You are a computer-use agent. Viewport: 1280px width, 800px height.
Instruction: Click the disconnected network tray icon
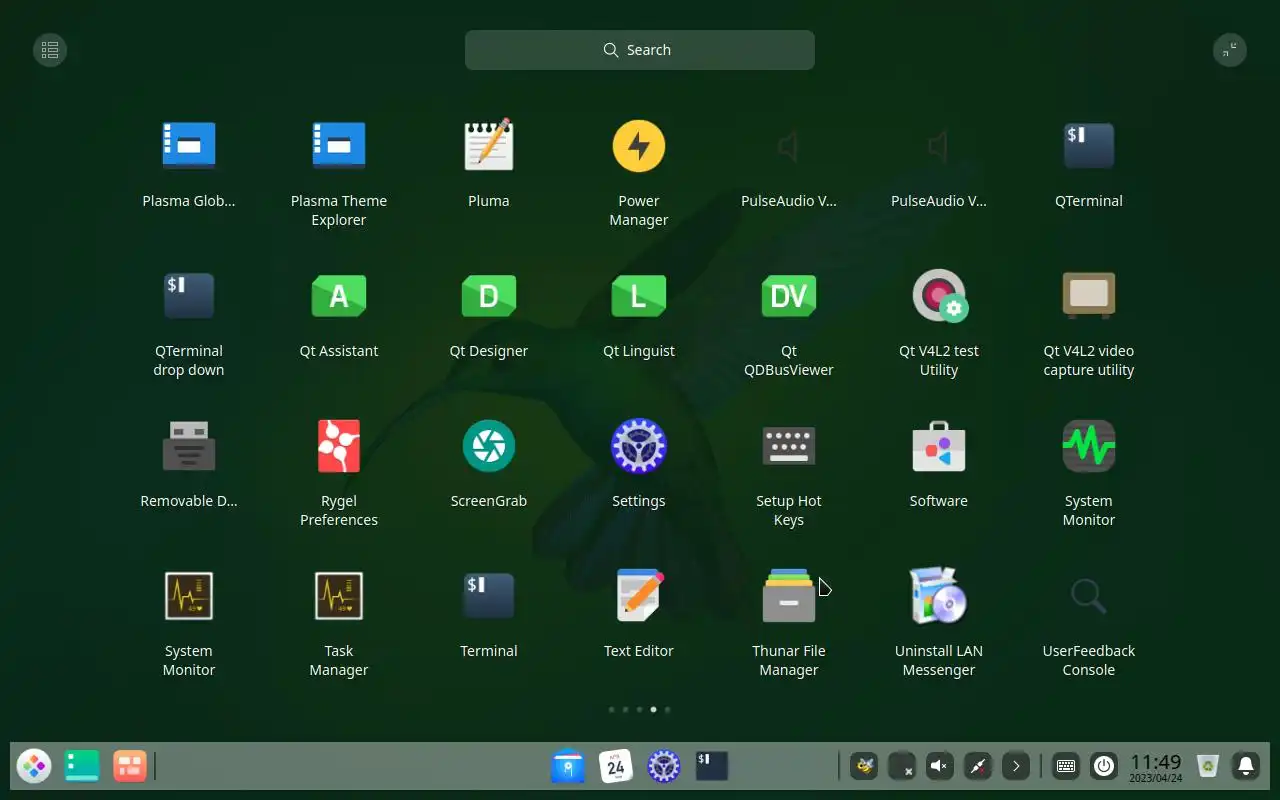pos(978,767)
